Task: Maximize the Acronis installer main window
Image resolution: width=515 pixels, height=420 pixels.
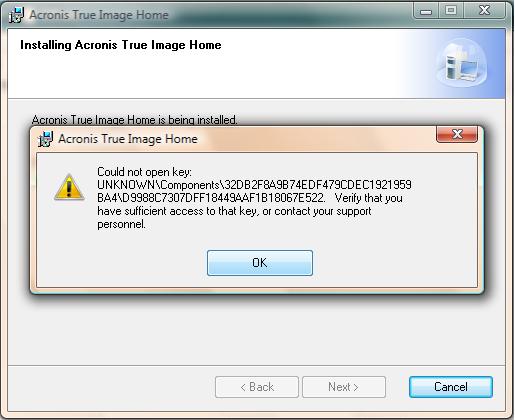Action: coord(451,11)
